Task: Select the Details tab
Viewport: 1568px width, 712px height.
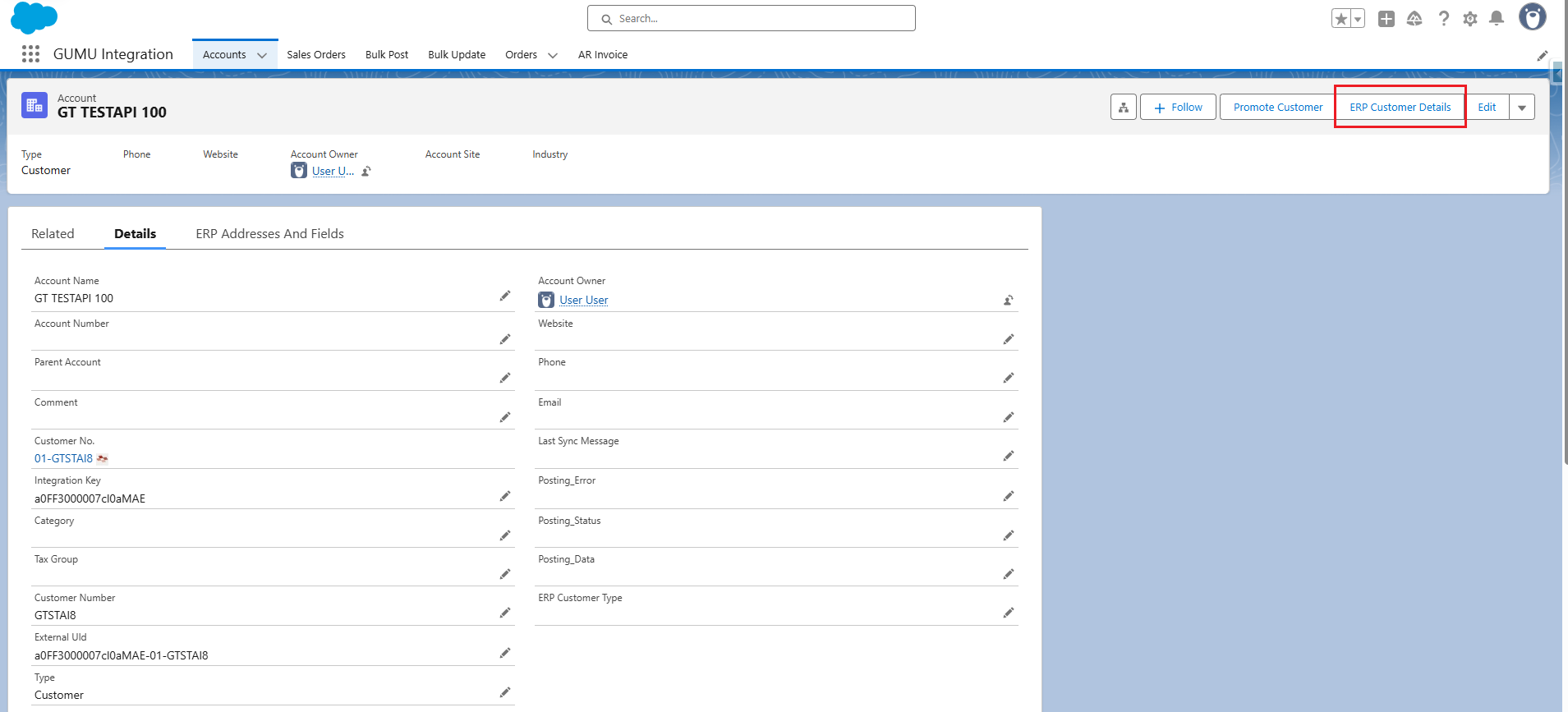Action: (135, 234)
